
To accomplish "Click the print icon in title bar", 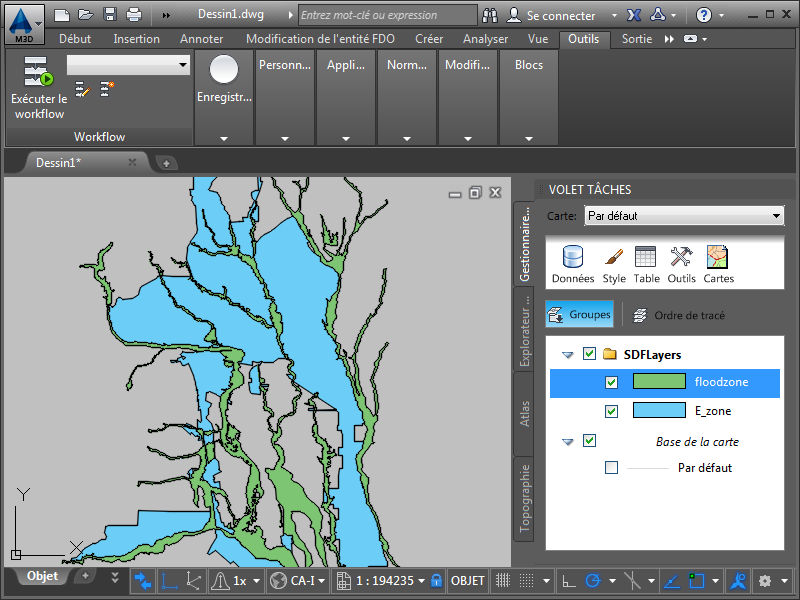I will point(134,15).
